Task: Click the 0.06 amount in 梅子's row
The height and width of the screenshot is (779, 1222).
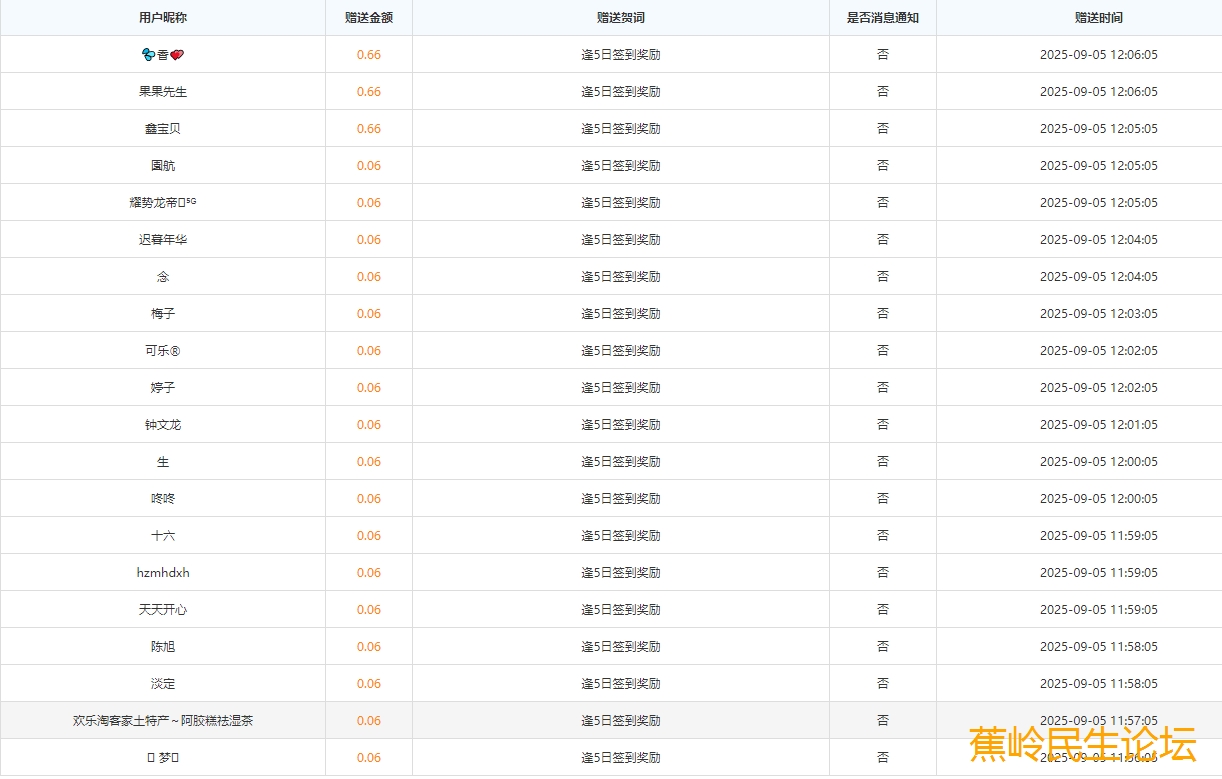Action: (x=368, y=314)
